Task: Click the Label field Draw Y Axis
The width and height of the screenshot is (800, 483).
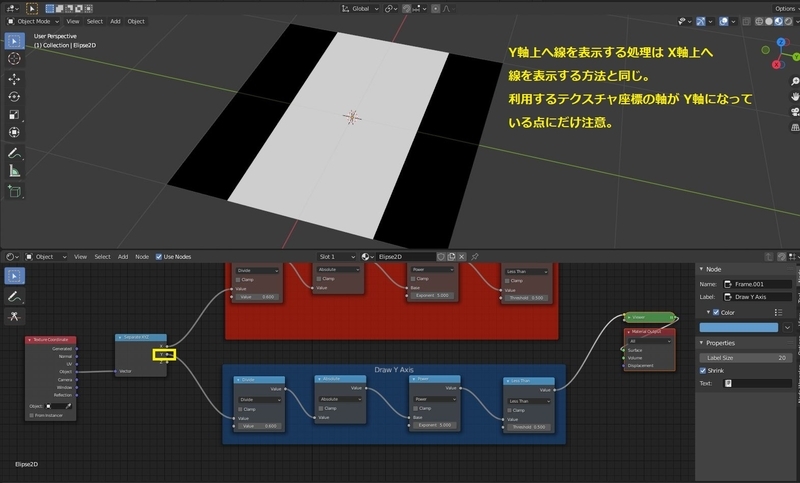Action: click(757, 297)
